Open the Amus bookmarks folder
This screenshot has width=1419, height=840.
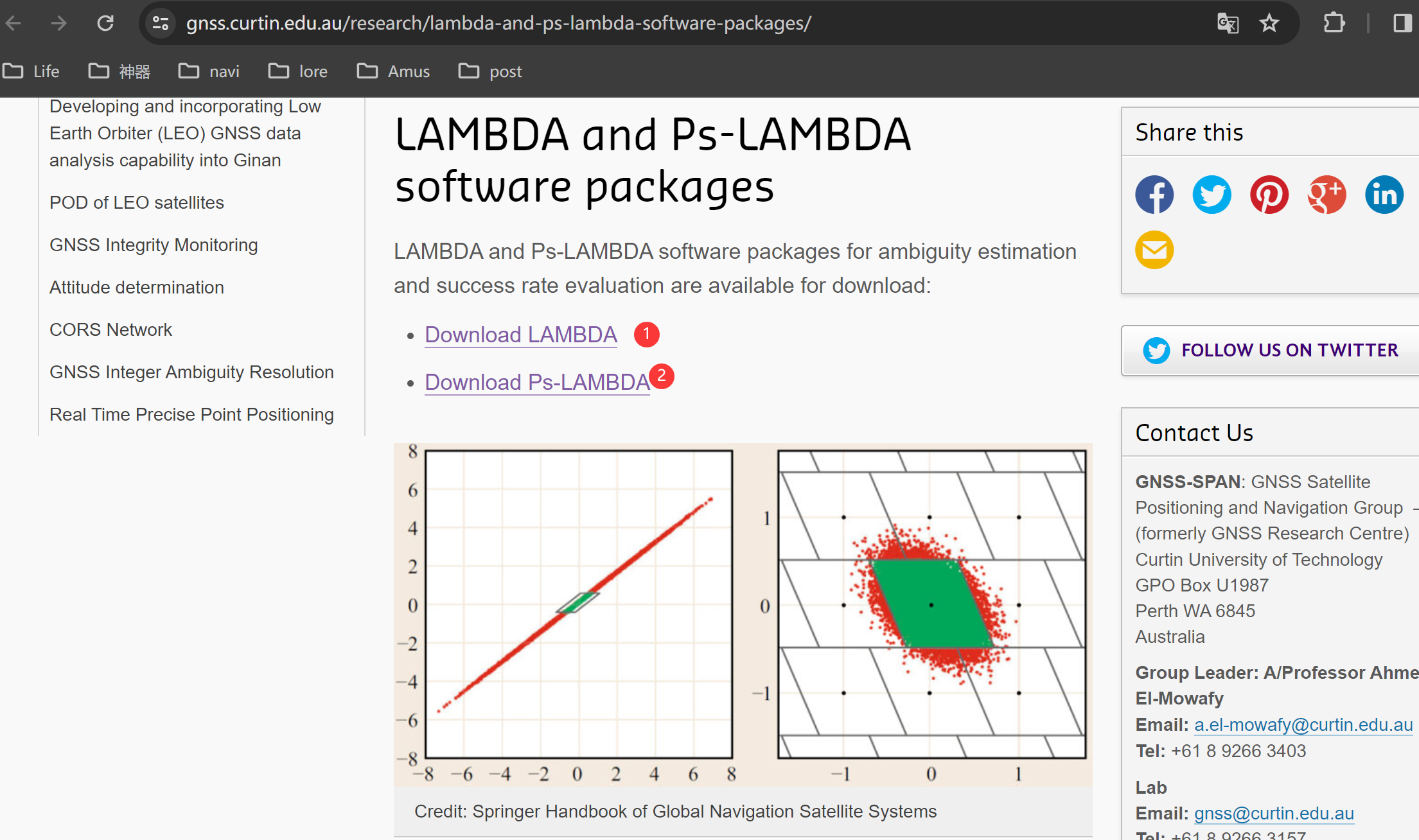393,71
